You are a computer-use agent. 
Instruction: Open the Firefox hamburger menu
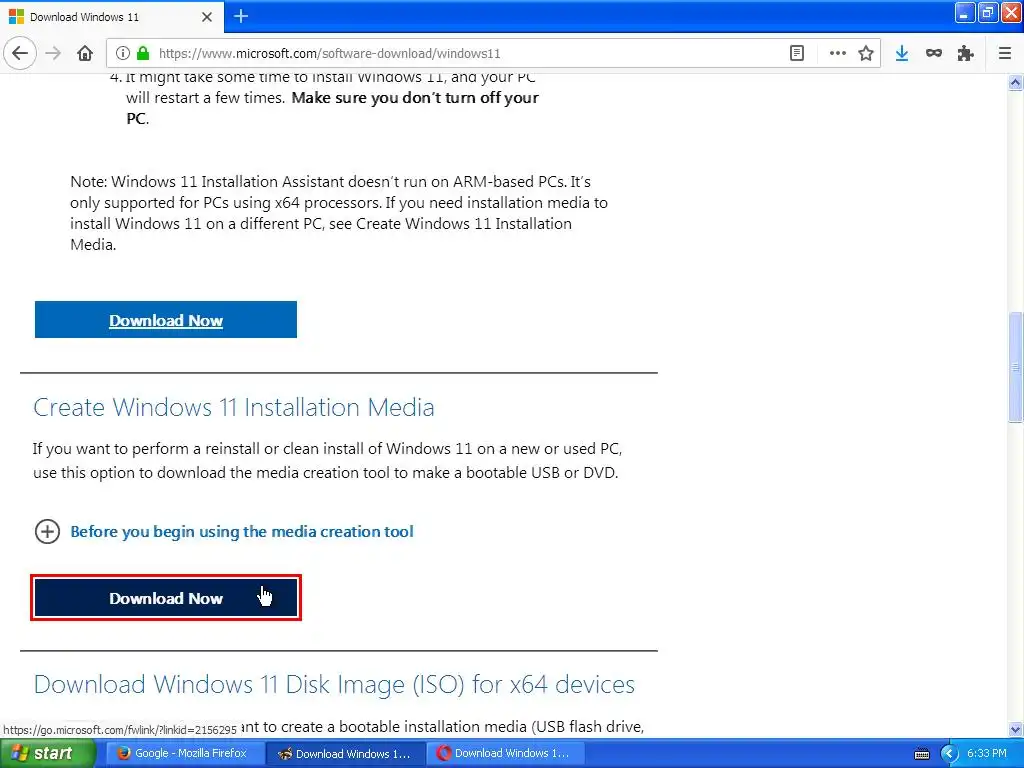coord(1005,54)
